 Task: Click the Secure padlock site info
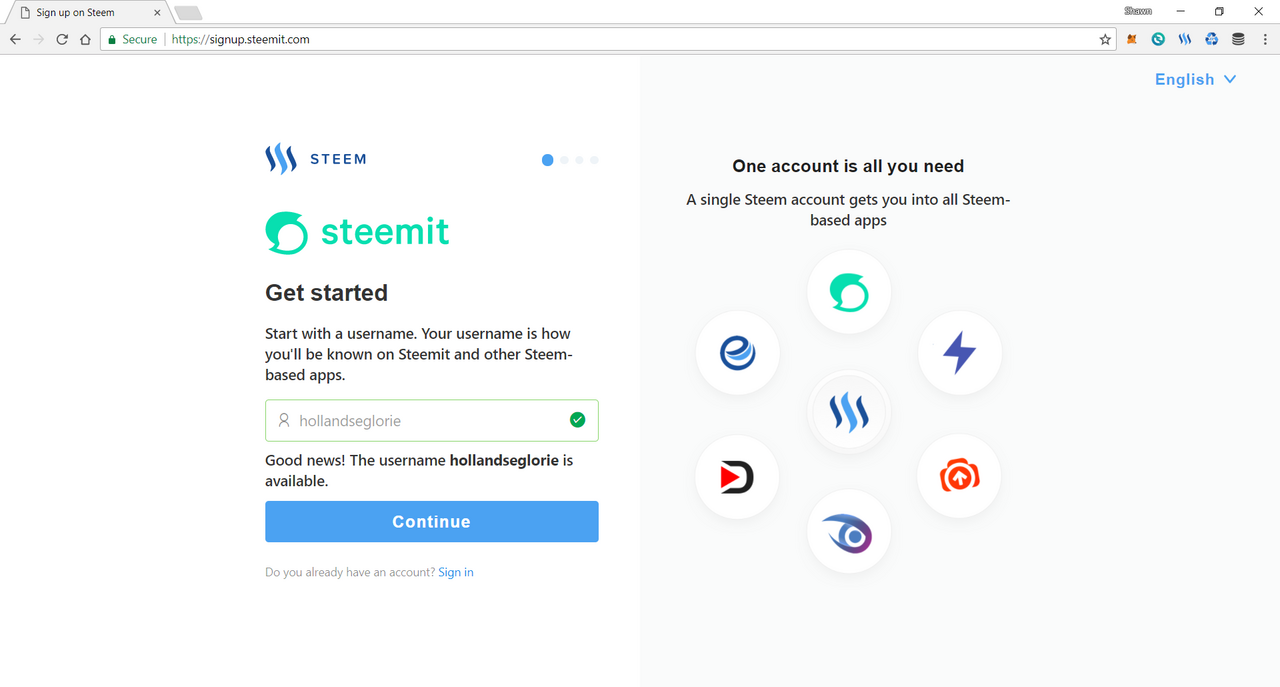(x=114, y=40)
